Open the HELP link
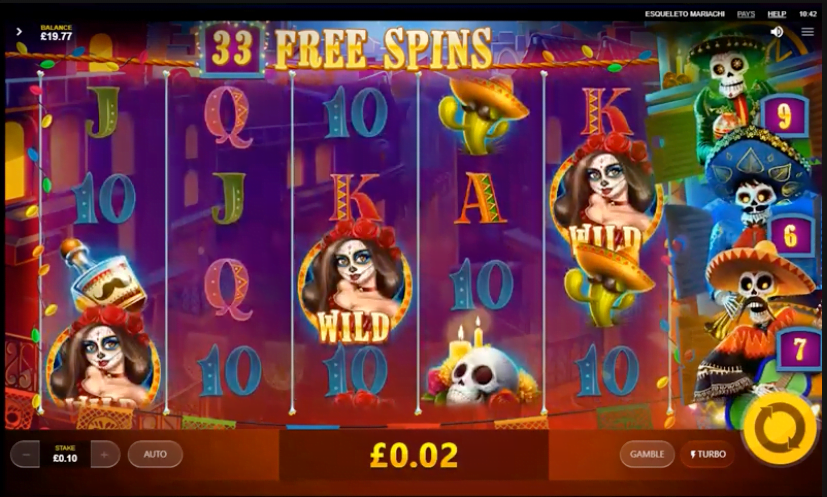 [776, 14]
